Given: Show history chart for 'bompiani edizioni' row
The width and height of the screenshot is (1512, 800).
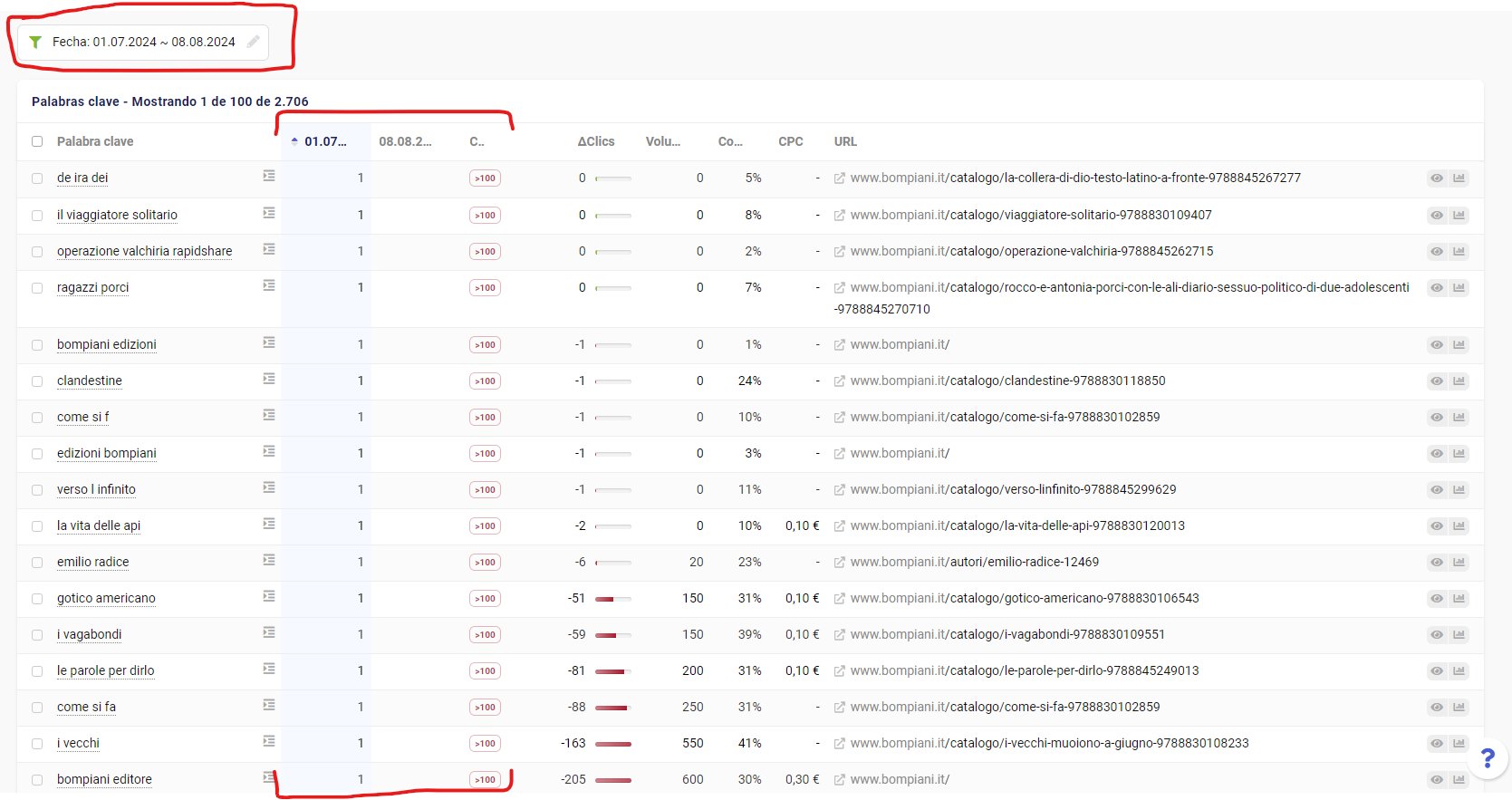Looking at the screenshot, I should click(x=1459, y=344).
